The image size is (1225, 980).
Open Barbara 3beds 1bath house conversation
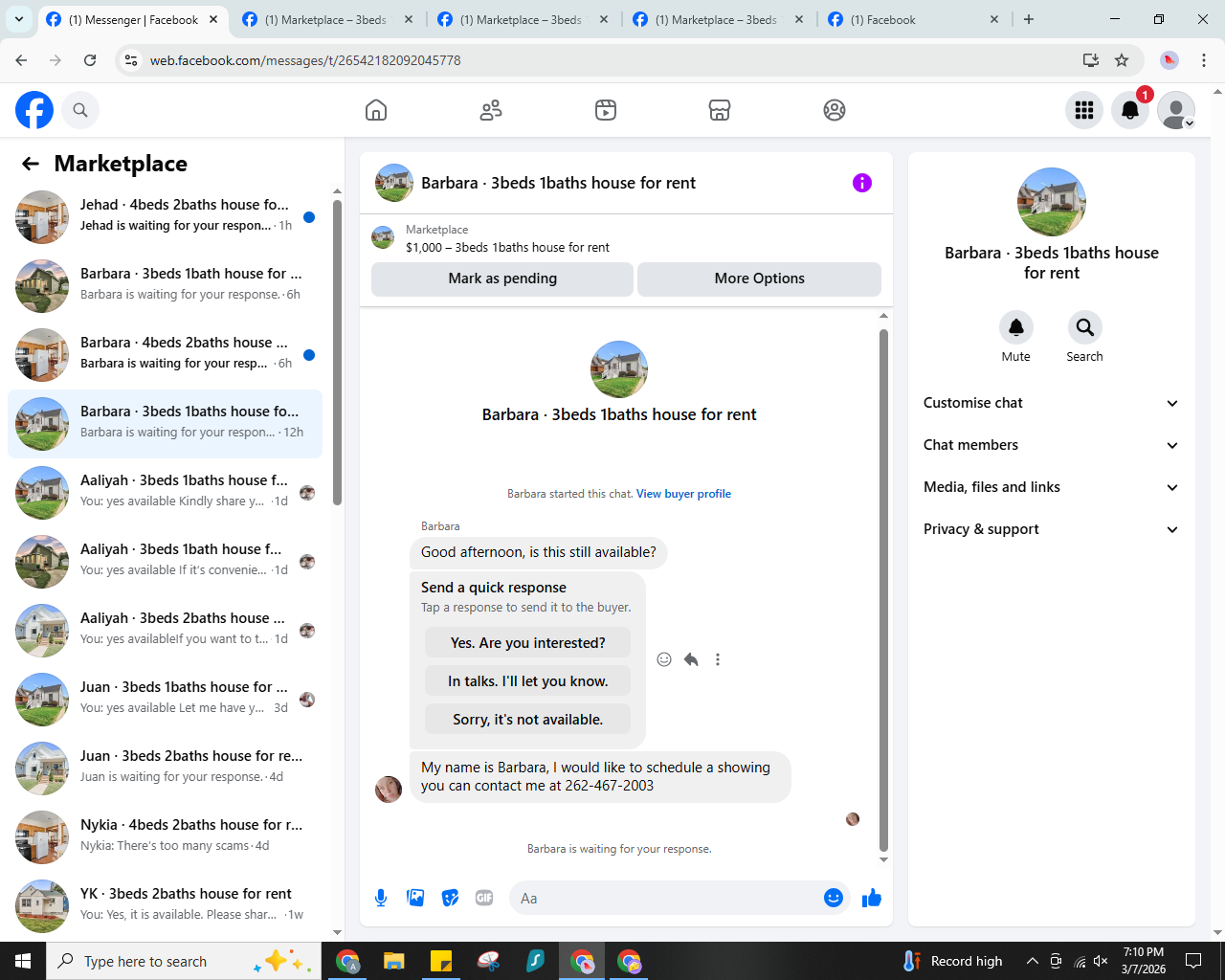[x=165, y=286]
